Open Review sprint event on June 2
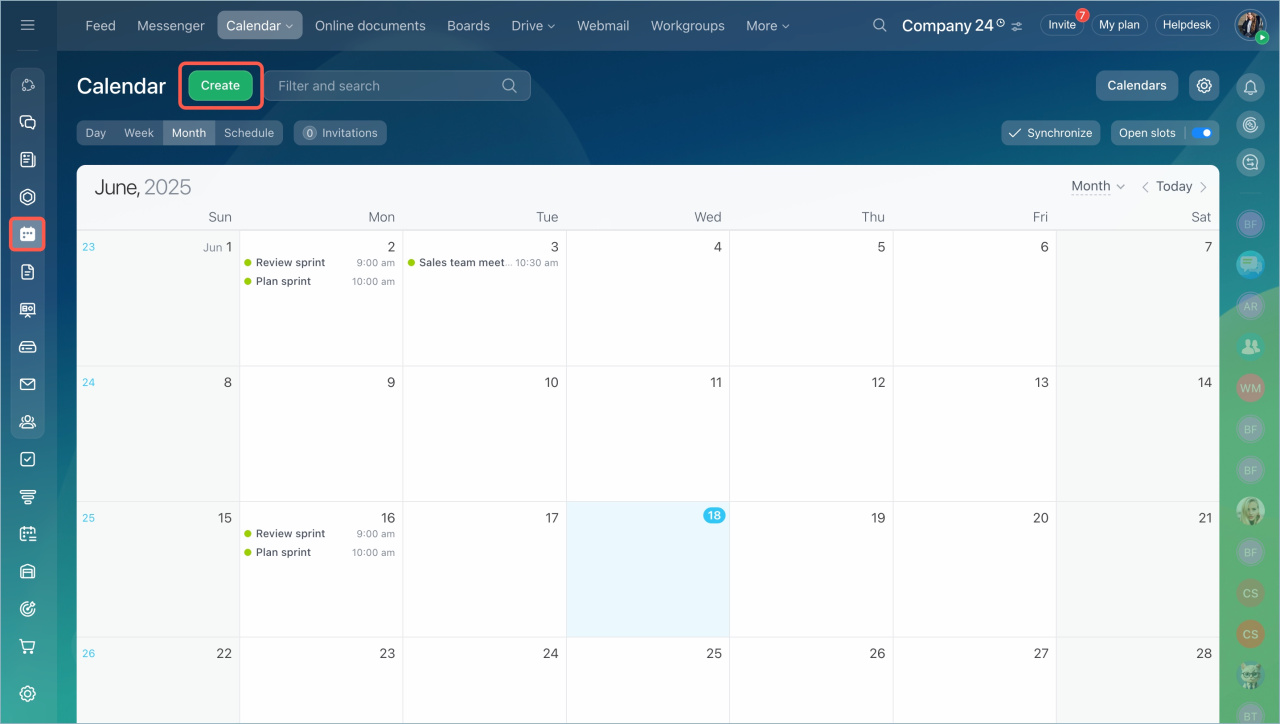The image size is (1280, 724). (320, 263)
